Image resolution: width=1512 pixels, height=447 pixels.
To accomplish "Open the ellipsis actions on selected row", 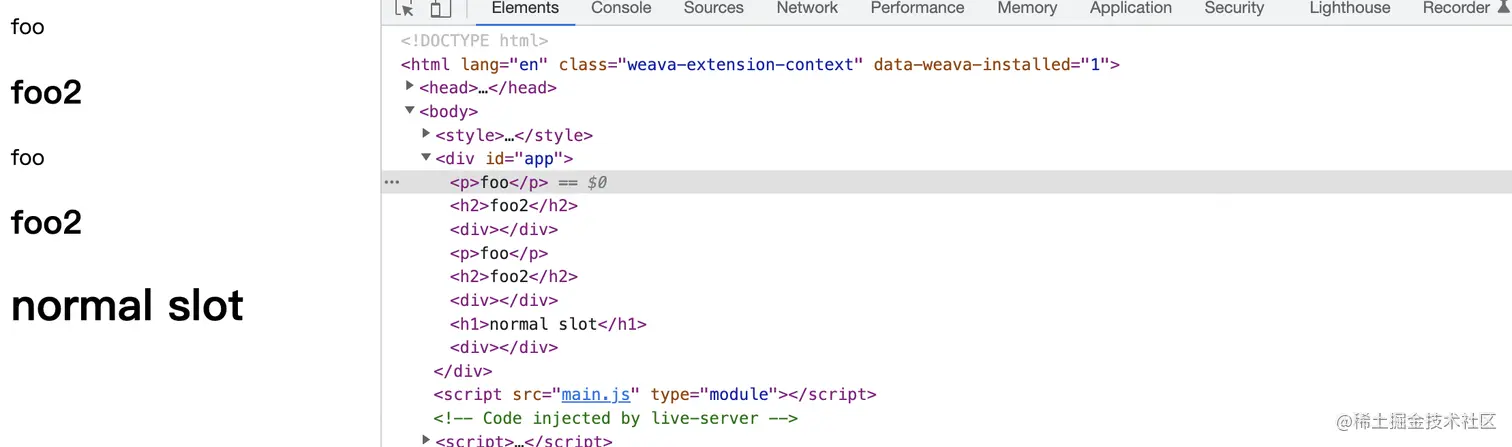I will click(x=392, y=182).
